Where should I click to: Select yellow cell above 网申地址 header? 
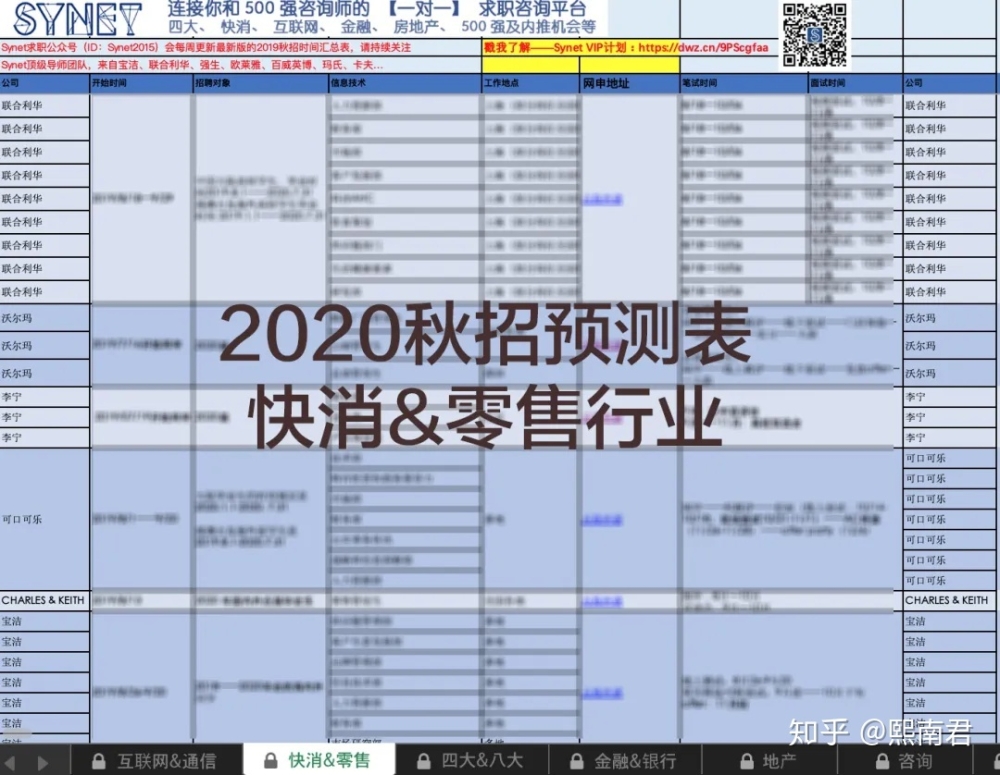[630, 64]
